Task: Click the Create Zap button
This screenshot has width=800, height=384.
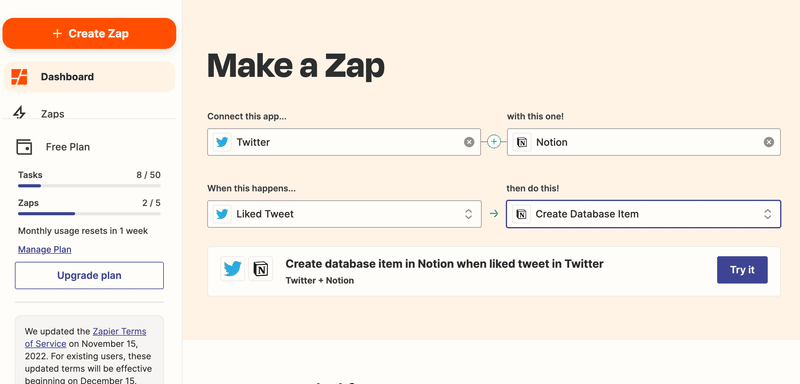Action: pyautogui.click(x=89, y=34)
